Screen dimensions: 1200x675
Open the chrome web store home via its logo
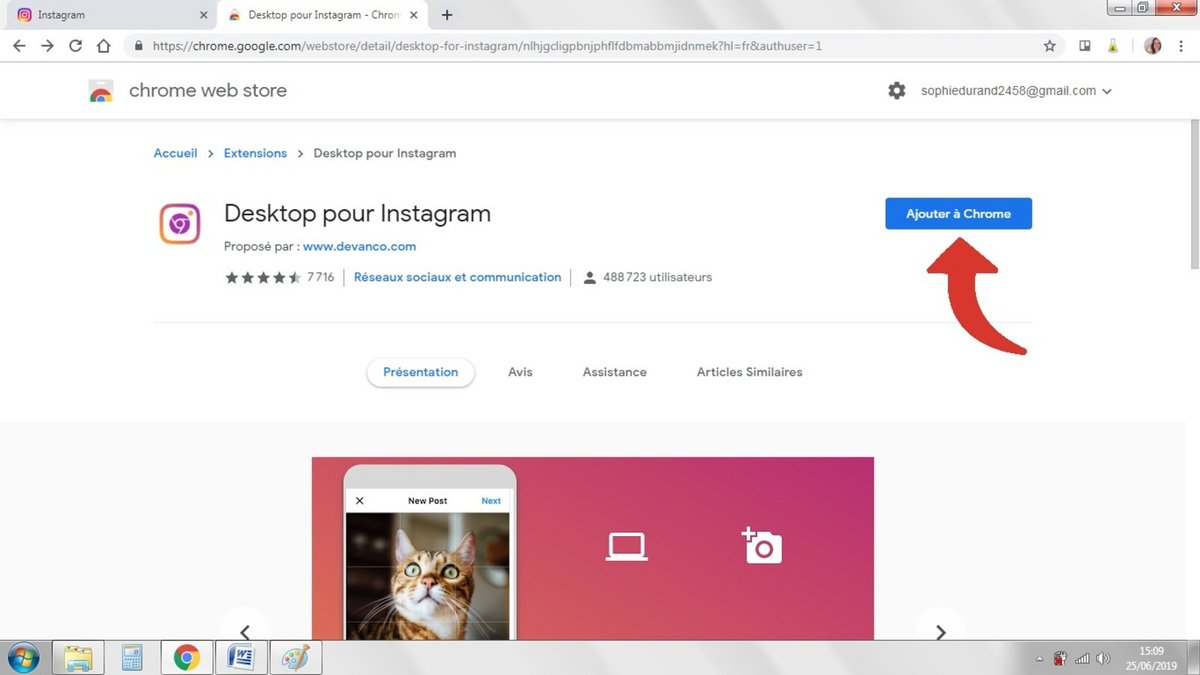tap(101, 90)
